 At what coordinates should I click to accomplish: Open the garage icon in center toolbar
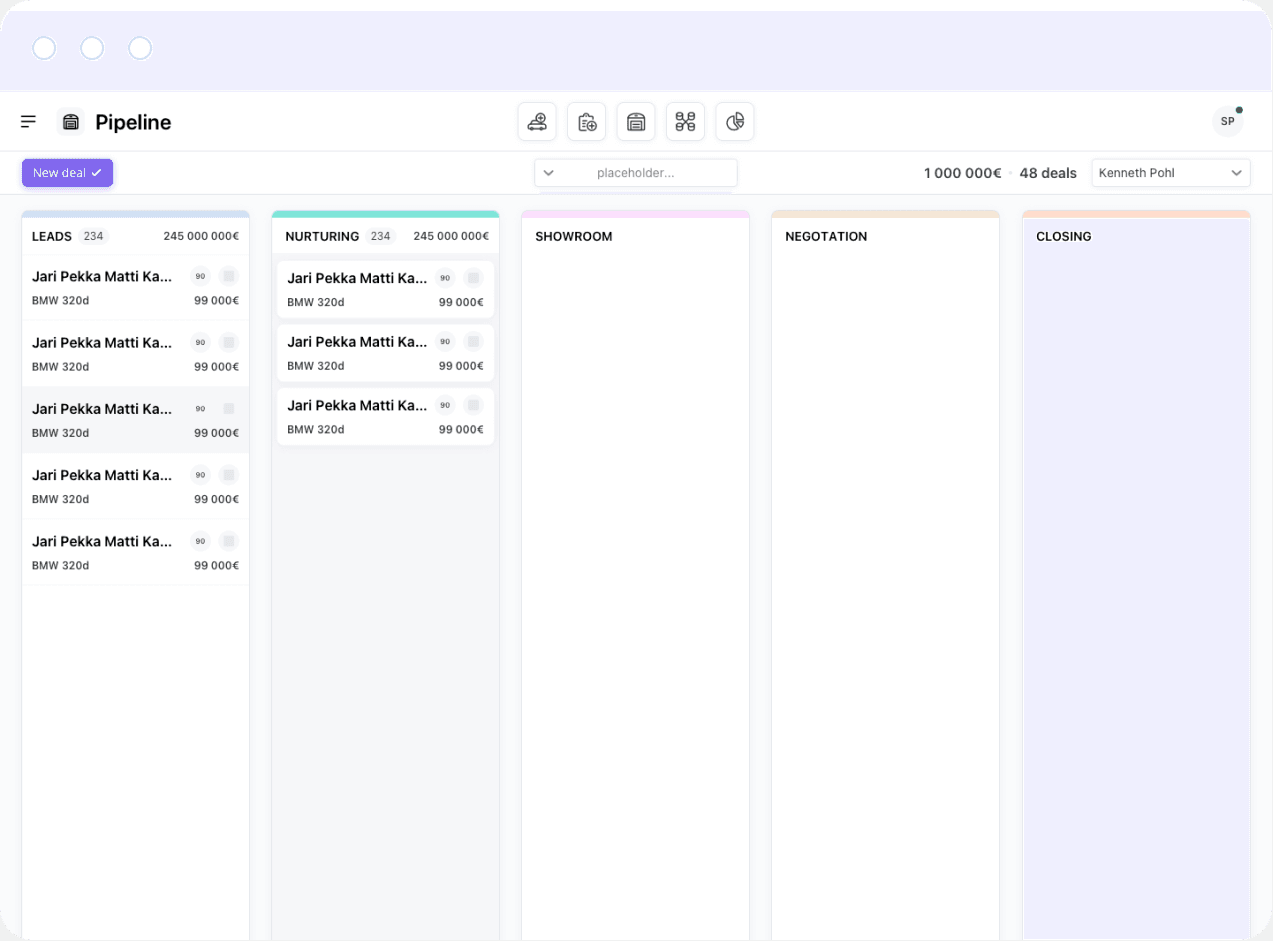pyautogui.click(x=636, y=122)
